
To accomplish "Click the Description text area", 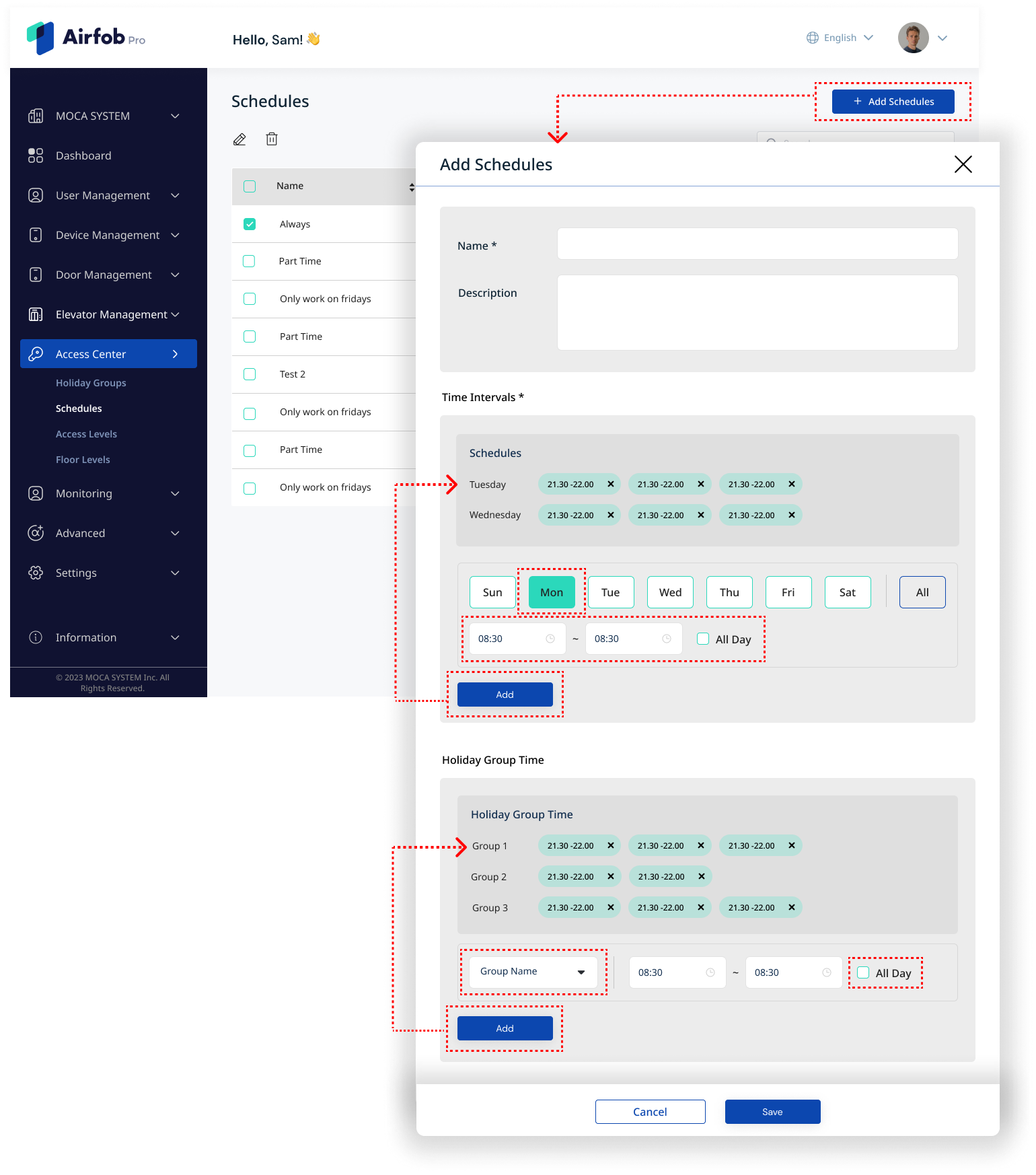I will (x=757, y=312).
